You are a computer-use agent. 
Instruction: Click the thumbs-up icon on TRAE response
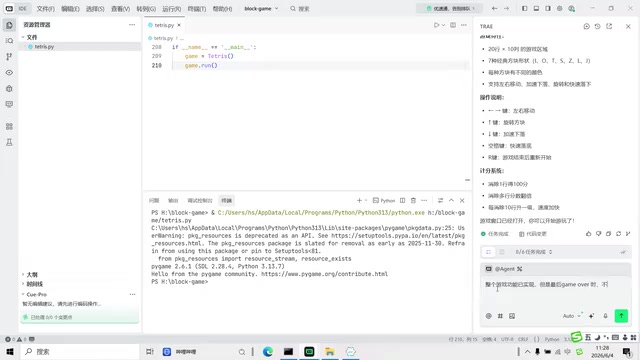[x=588, y=234]
